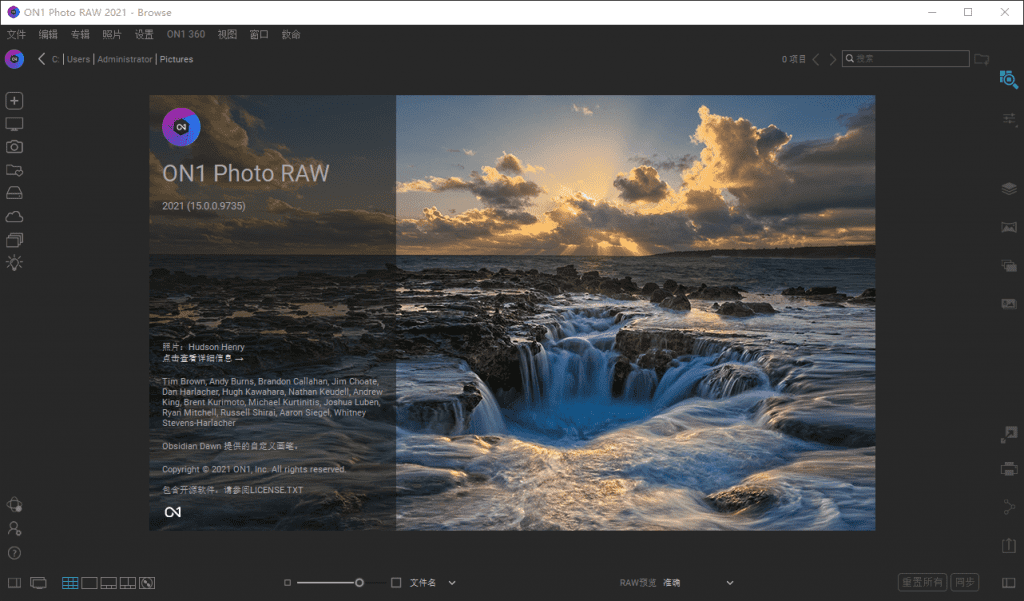Toggle the left panel visibility at bottom-left

(x=14, y=583)
